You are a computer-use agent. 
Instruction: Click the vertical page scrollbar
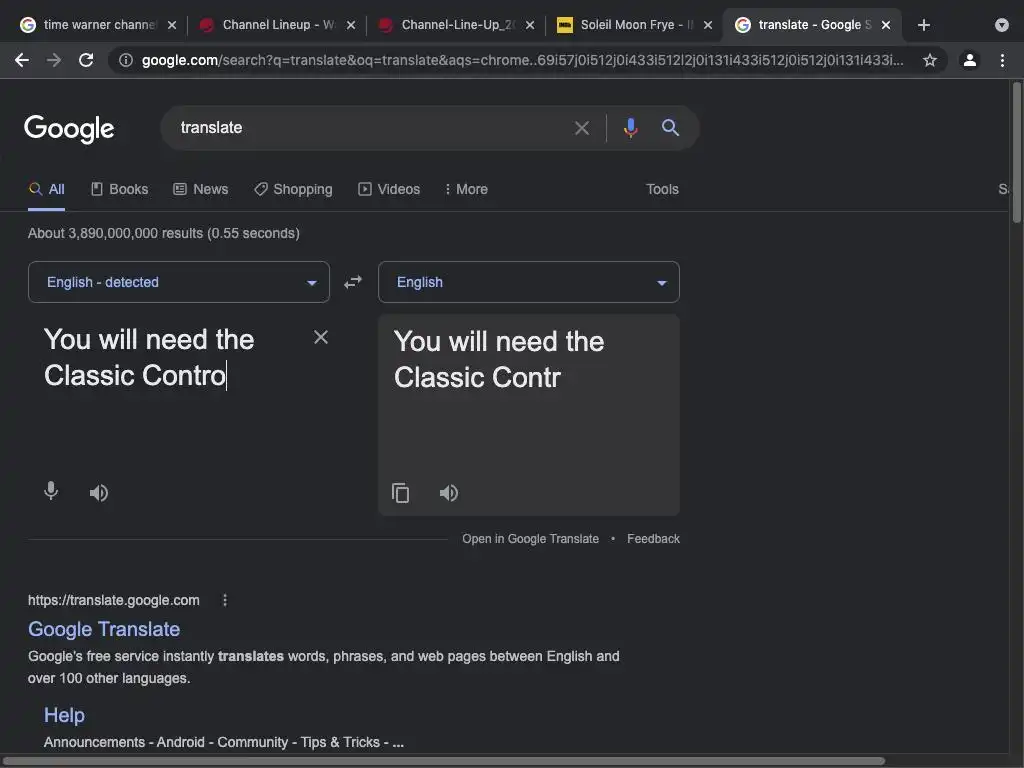1016,152
